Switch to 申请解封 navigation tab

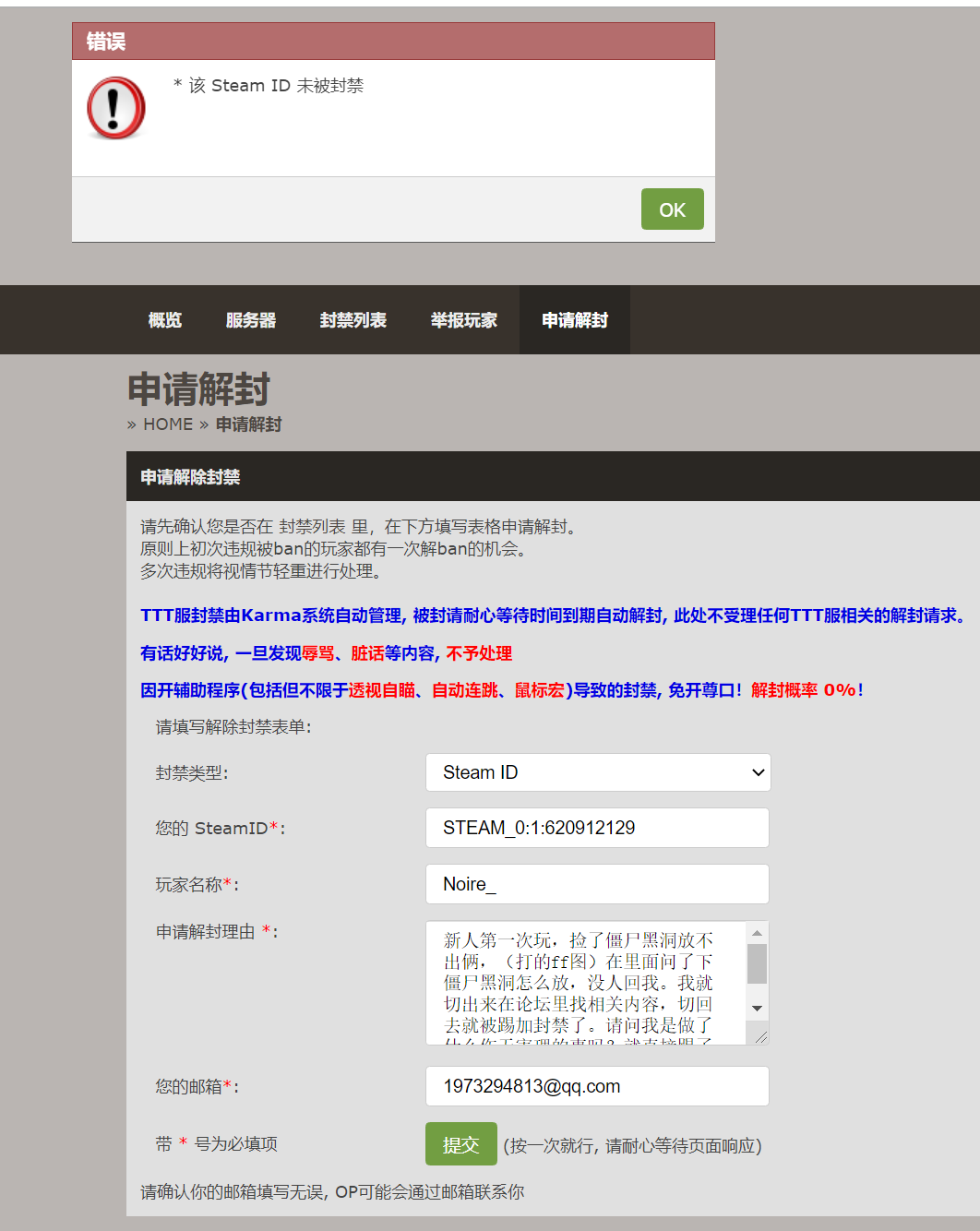click(575, 320)
